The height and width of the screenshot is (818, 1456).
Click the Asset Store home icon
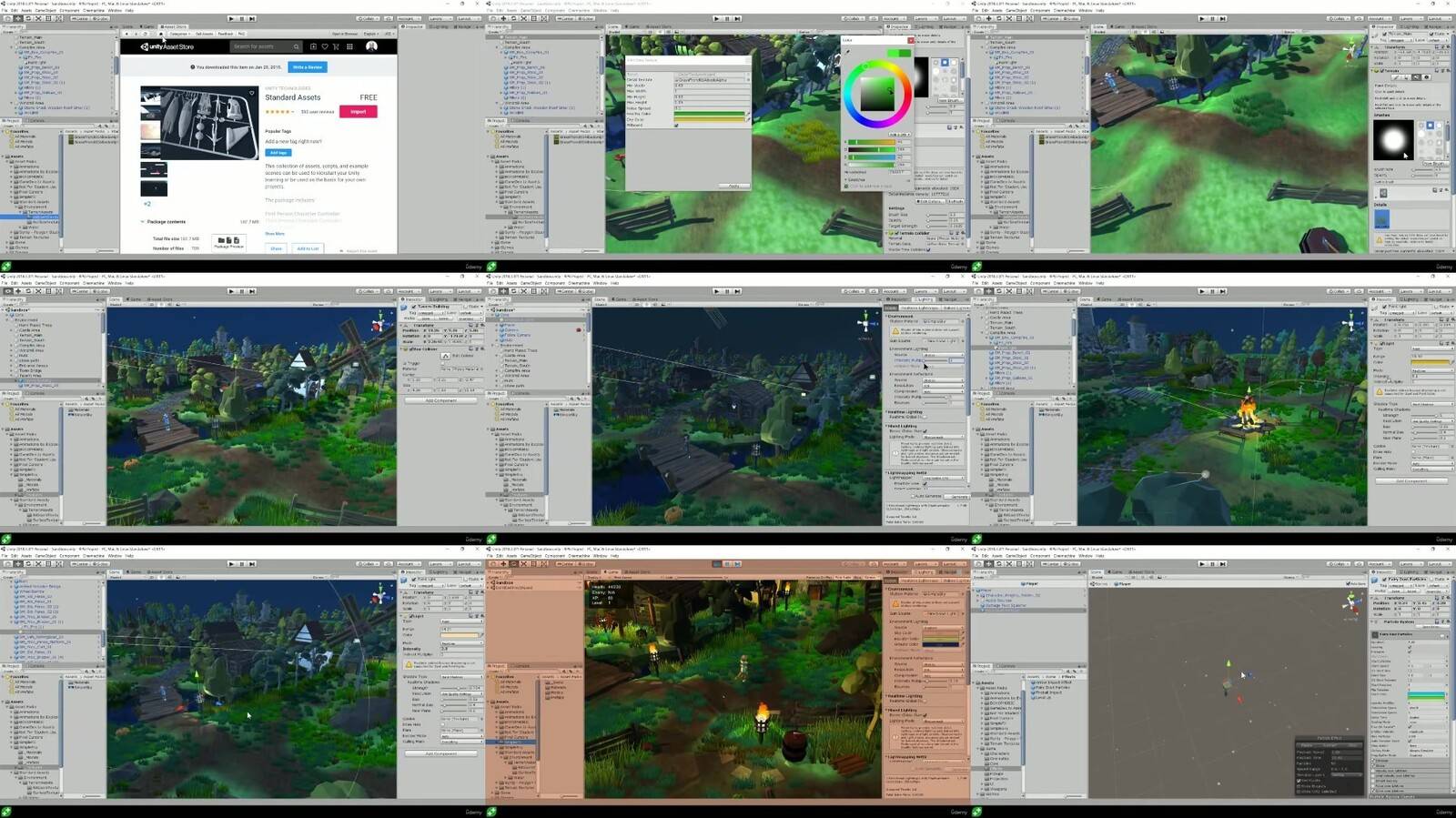click(x=161, y=34)
